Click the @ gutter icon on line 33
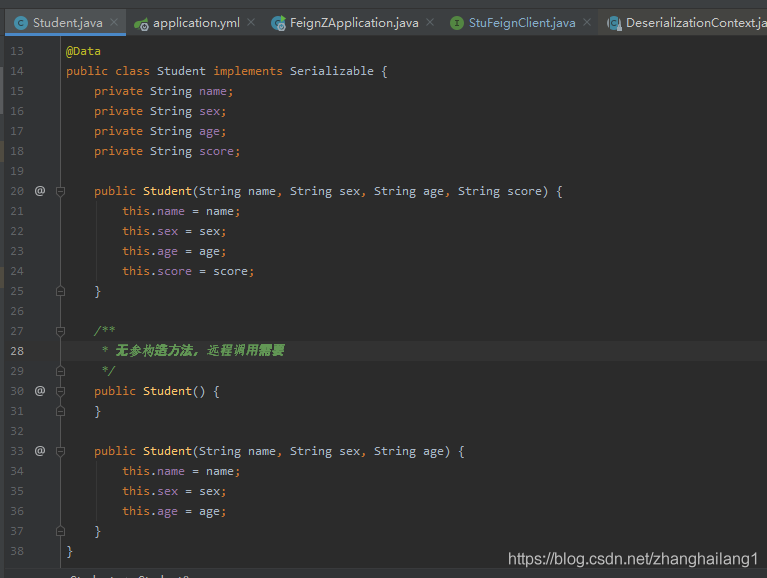 tap(40, 450)
